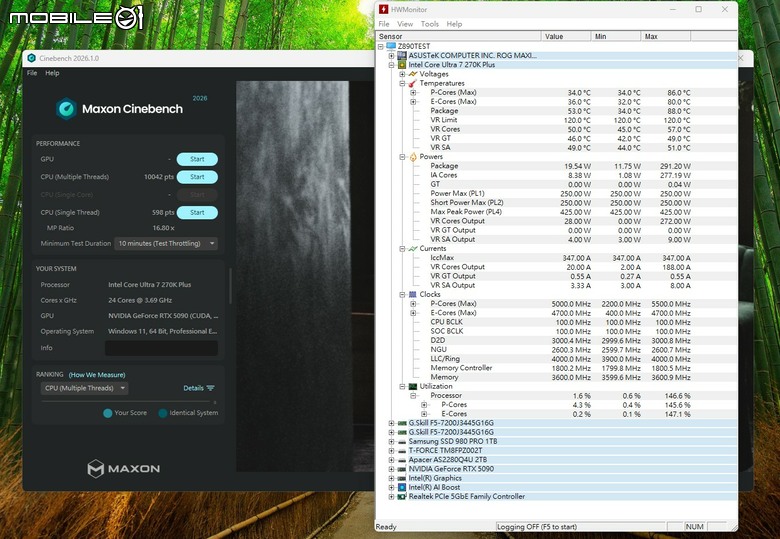The width and height of the screenshot is (780, 539).
Task: Click the Clocks chip icon
Action: pyautogui.click(x=413, y=294)
